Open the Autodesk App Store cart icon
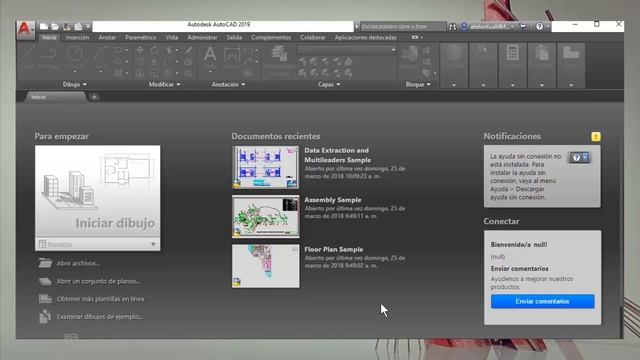The image size is (640, 360). [x=523, y=27]
